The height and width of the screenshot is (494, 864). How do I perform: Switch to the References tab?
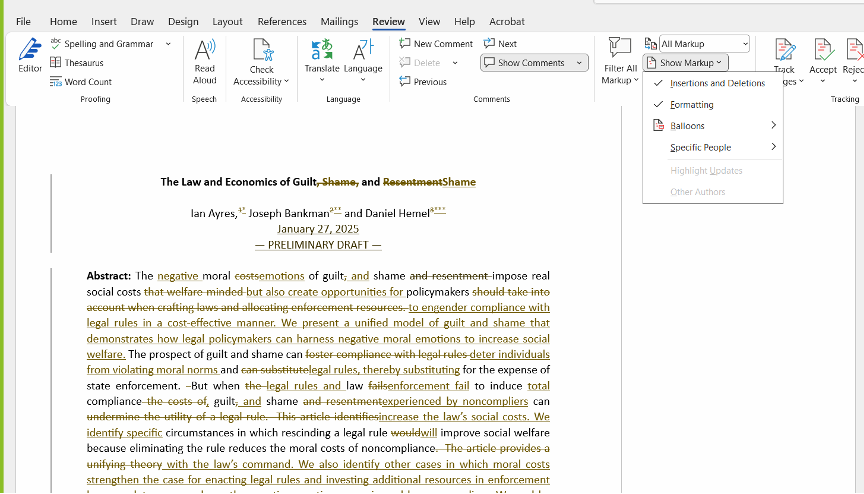[x=282, y=21]
